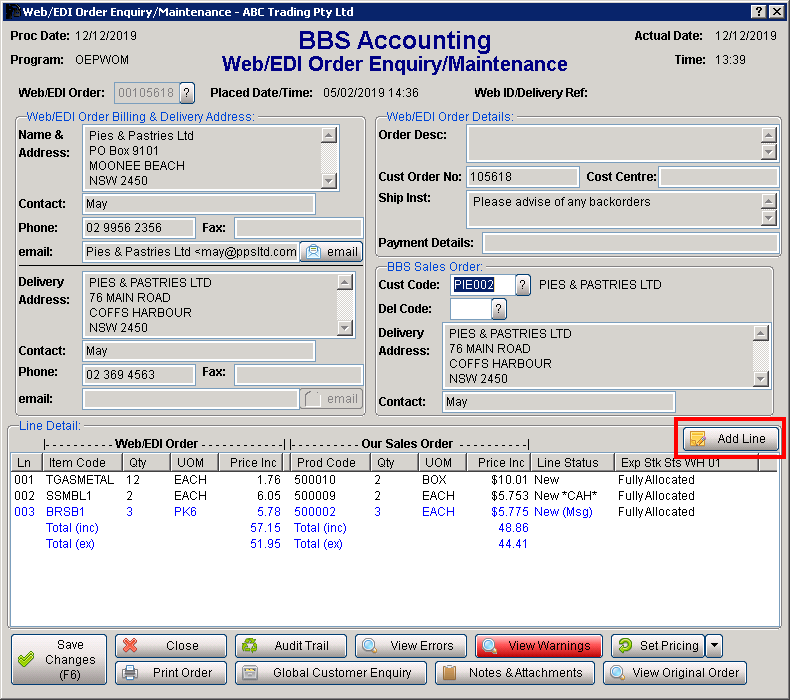Click the title bar help question mark
This screenshot has height=700, width=790.
[x=757, y=11]
